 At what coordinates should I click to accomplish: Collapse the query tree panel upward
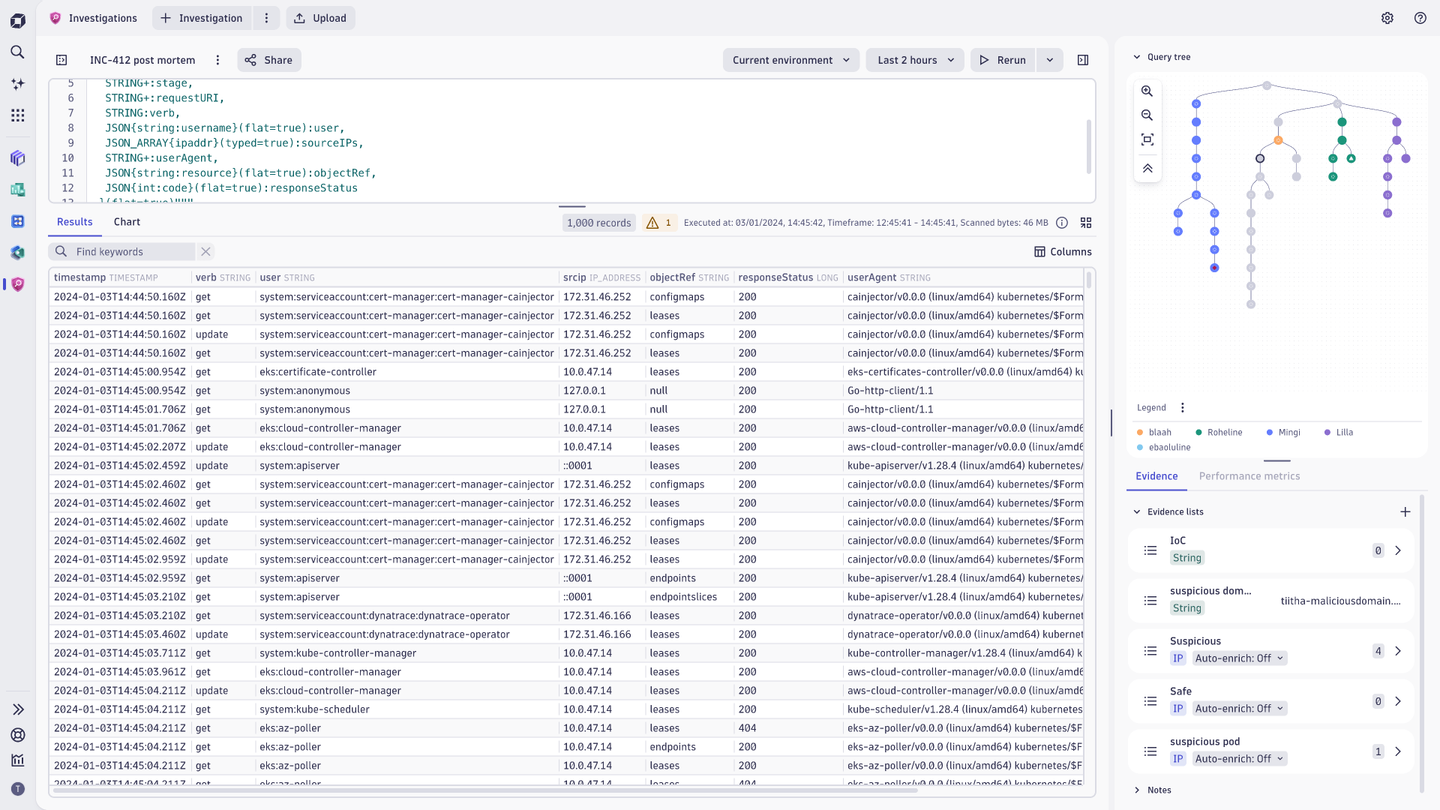point(1147,168)
